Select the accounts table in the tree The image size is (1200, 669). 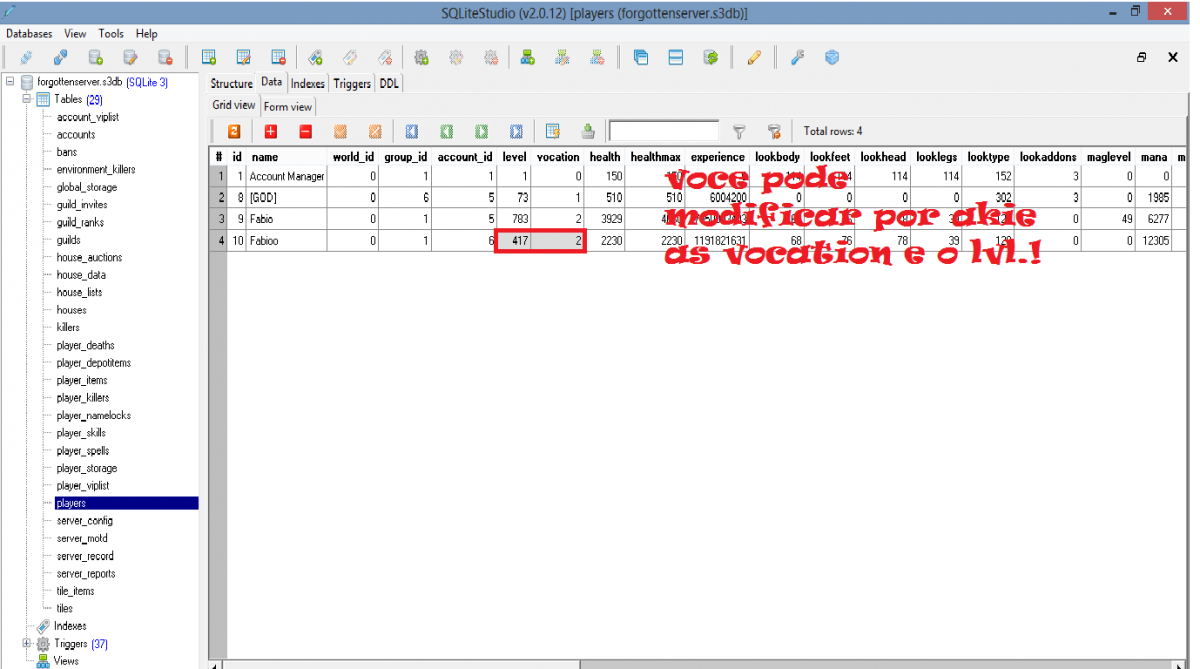pos(76,135)
